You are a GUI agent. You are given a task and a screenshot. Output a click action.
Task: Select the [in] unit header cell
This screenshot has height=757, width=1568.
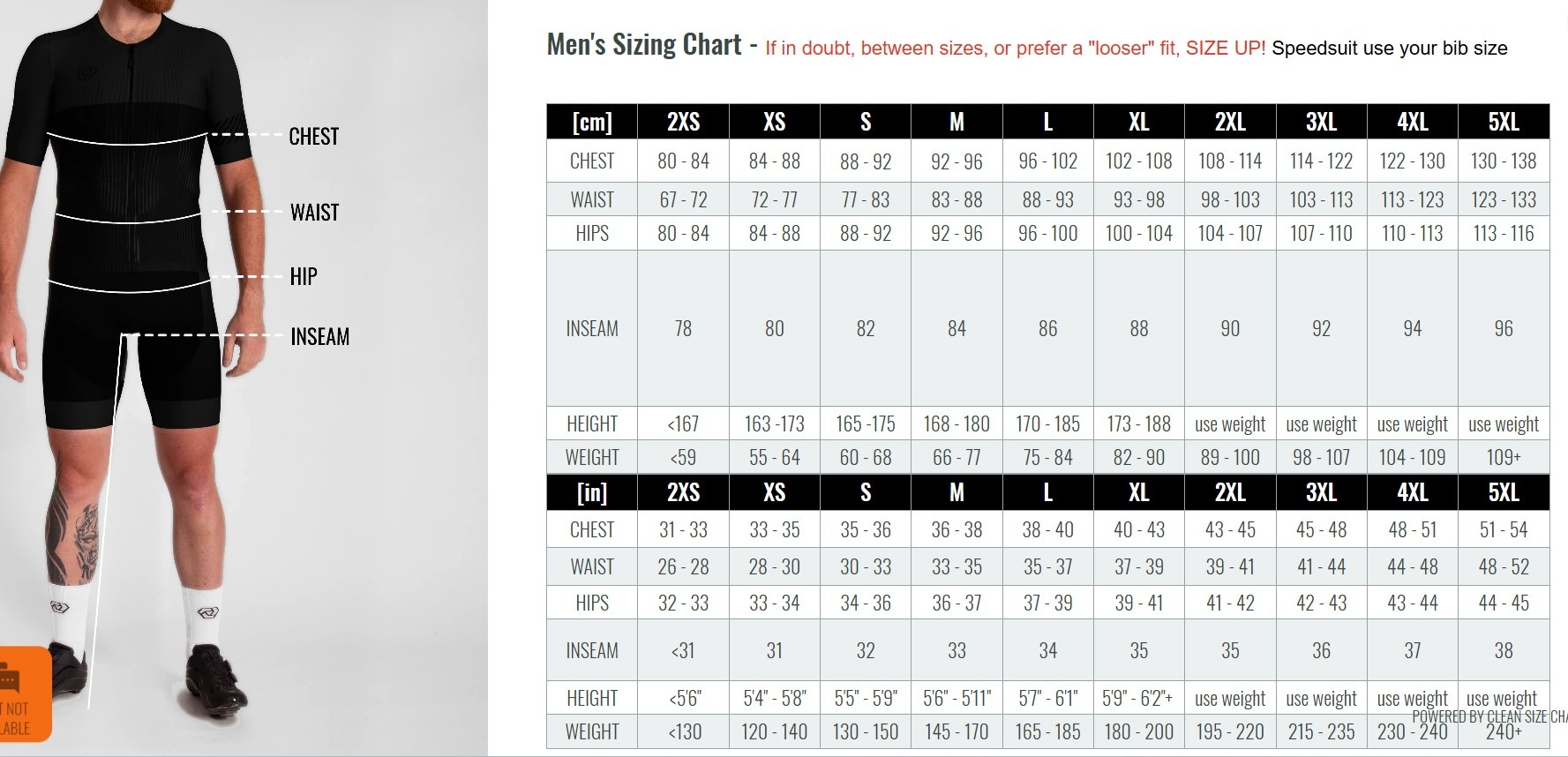592,492
